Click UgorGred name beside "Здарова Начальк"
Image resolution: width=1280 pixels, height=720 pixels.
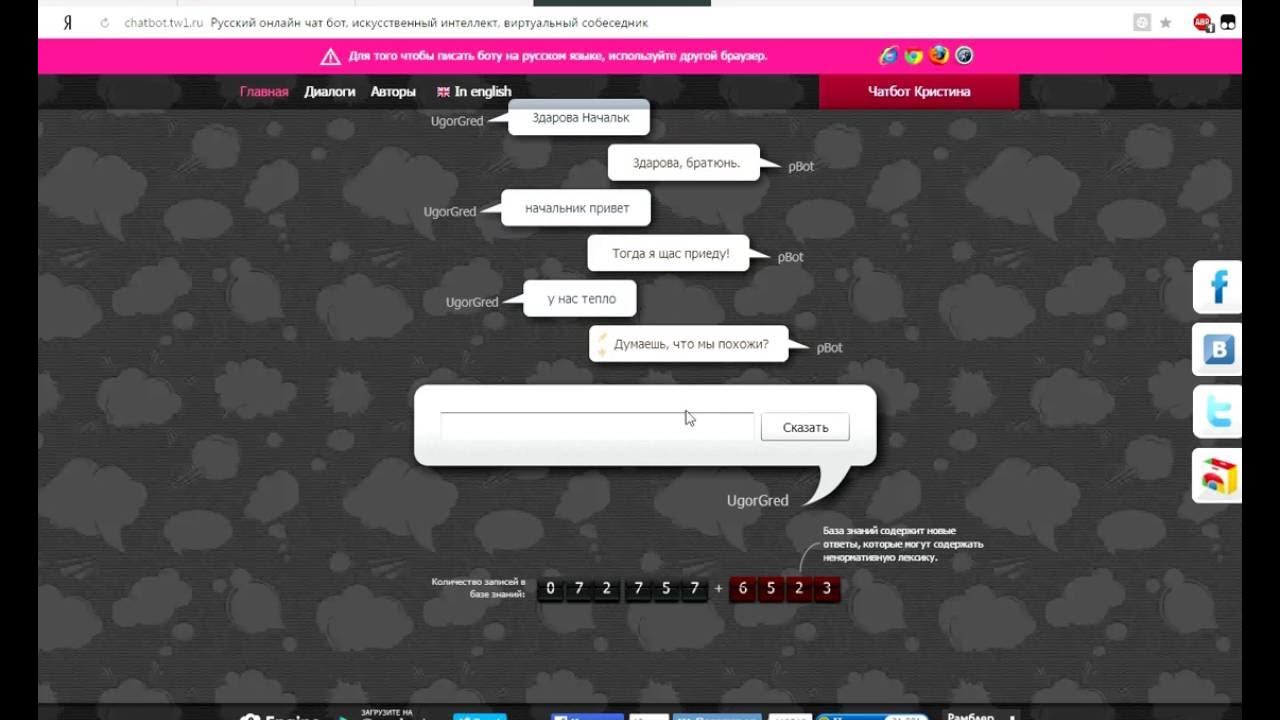point(457,121)
